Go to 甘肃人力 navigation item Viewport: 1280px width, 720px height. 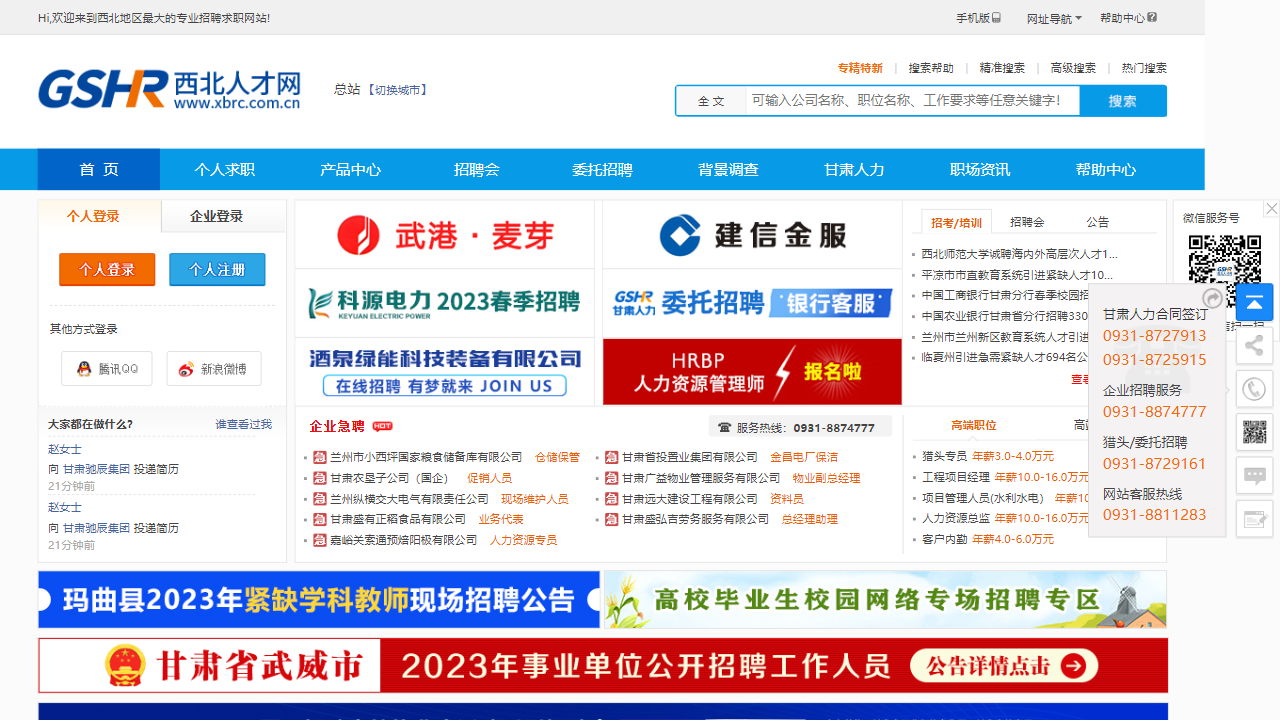[855, 169]
